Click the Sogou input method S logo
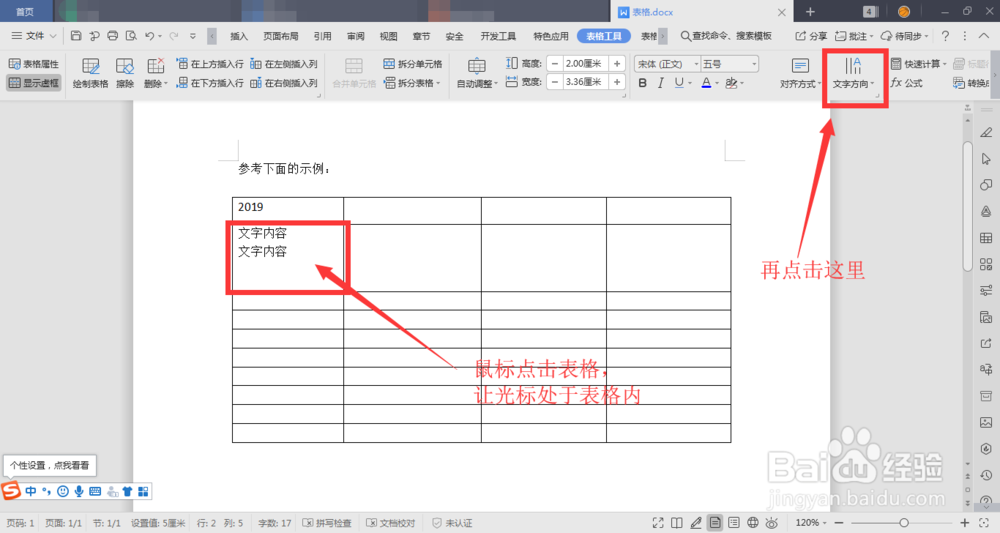Screen dimensions: 1000x533 click(x=11, y=491)
